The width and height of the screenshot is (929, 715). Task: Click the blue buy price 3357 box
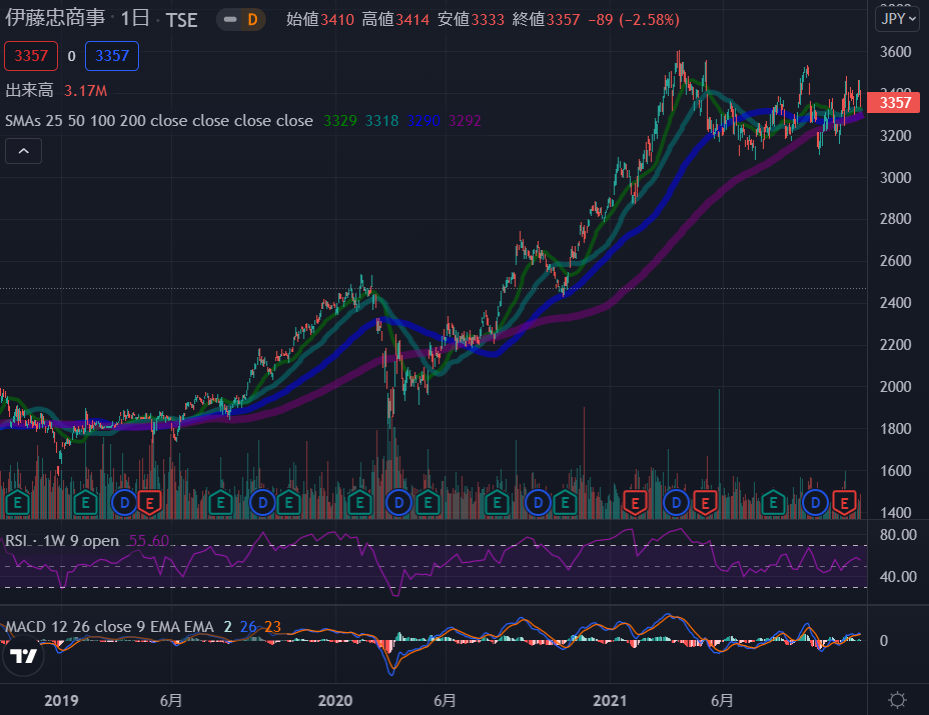click(112, 56)
